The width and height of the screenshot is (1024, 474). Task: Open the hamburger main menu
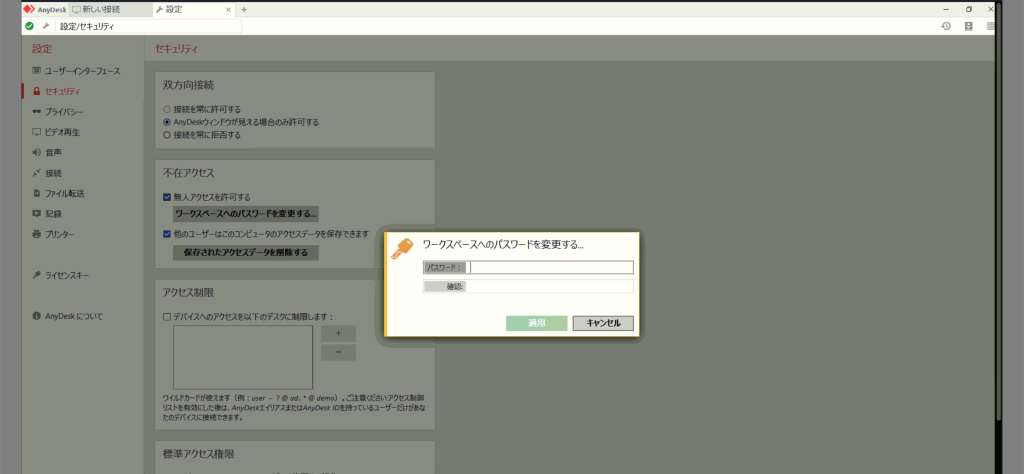pyautogui.click(x=991, y=26)
